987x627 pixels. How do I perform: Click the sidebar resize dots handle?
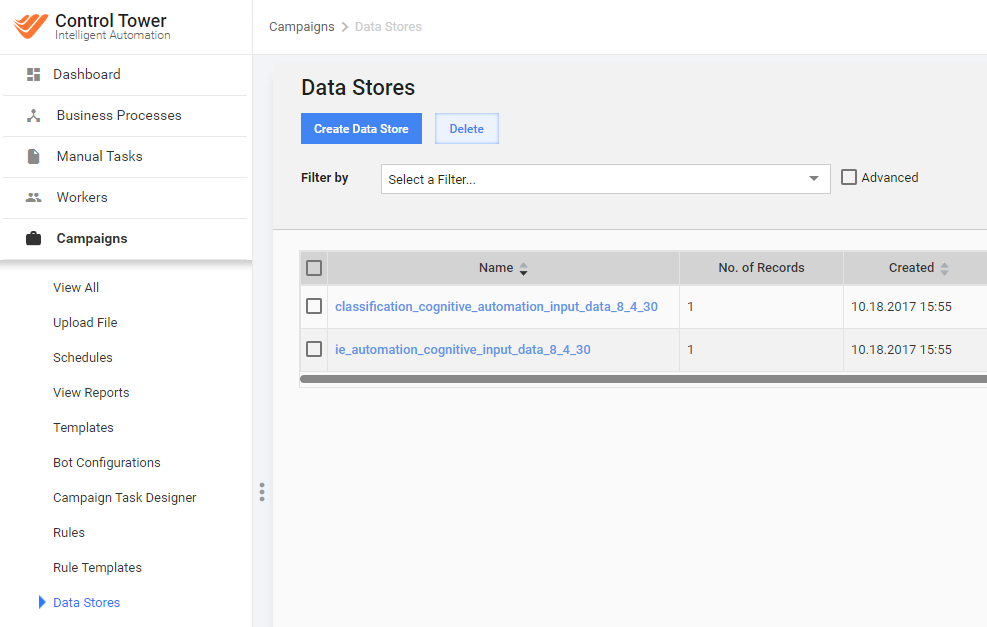tap(262, 492)
